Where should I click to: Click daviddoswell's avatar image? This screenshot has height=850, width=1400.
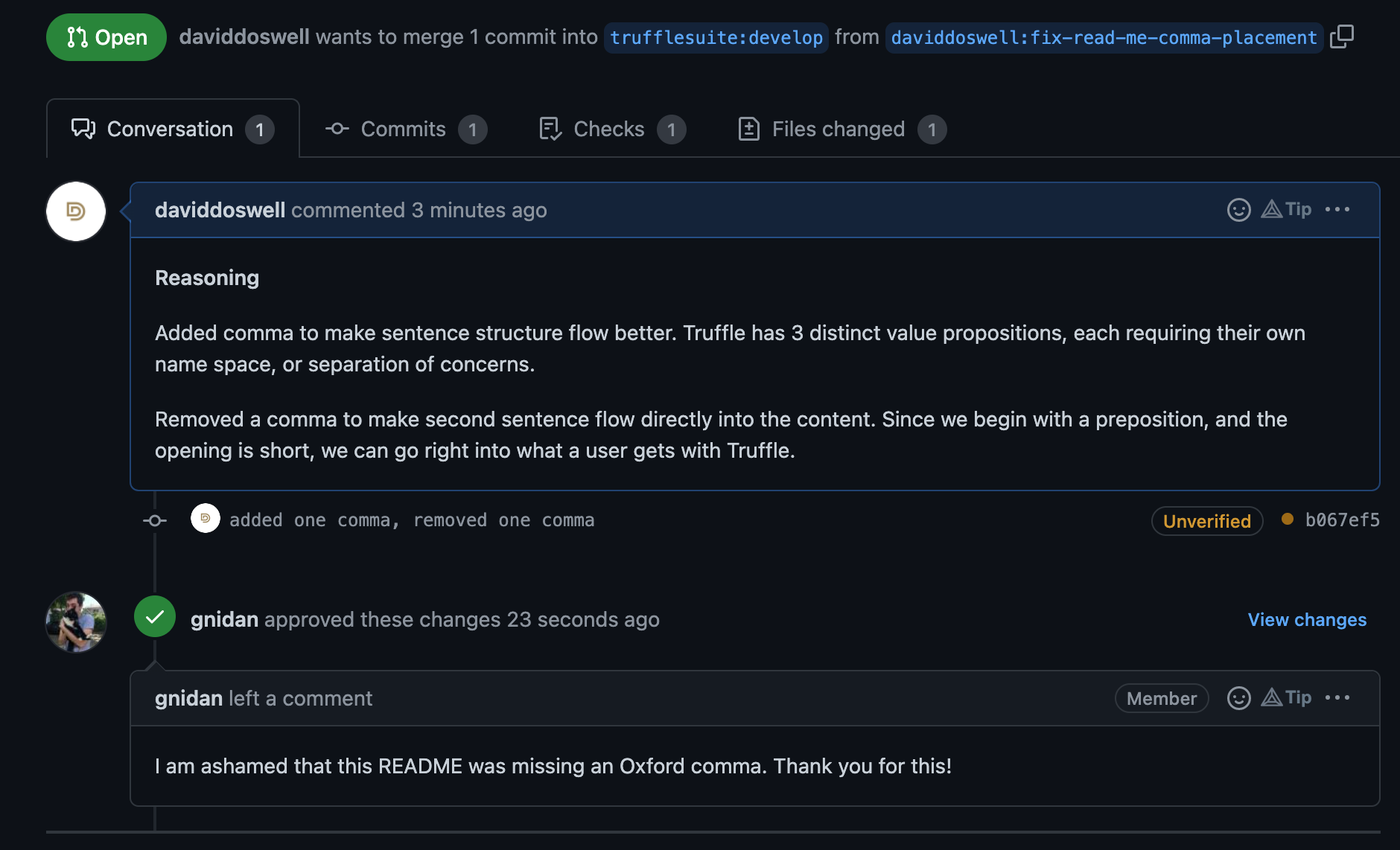pos(75,211)
